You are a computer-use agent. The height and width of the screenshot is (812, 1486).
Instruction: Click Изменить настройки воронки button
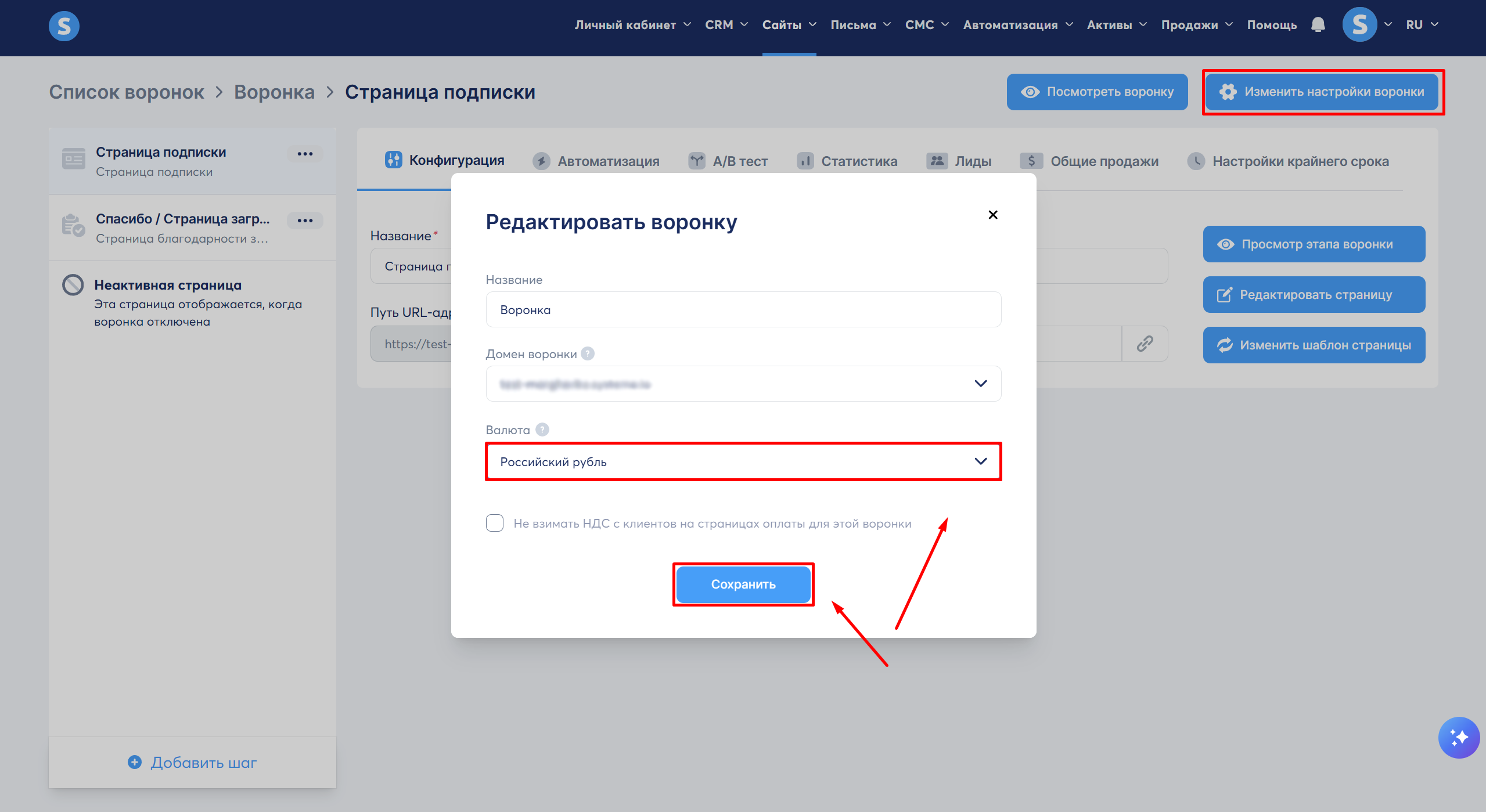click(1322, 92)
